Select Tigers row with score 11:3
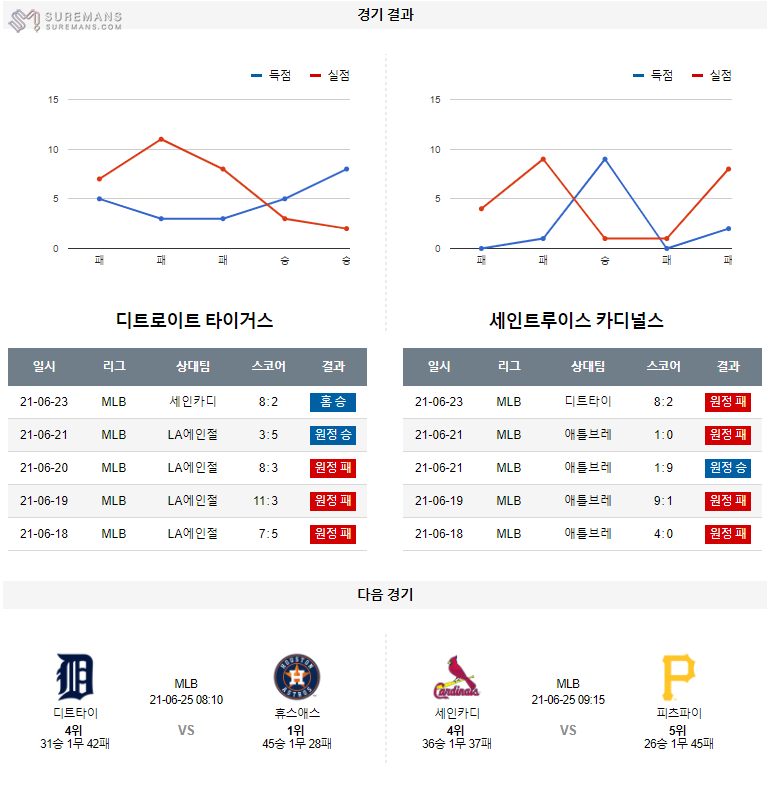Image resolution: width=768 pixels, height=787 pixels. [x=187, y=501]
